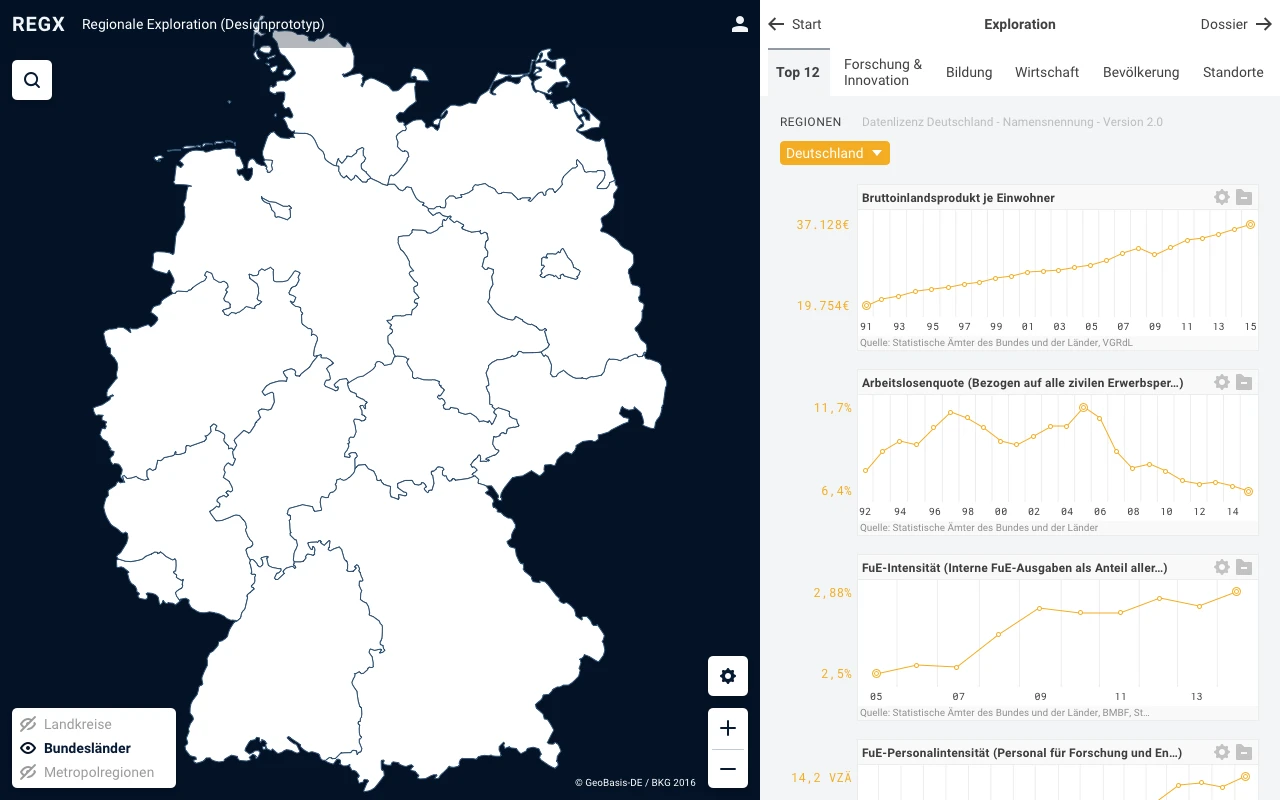Click the user profile icon
1280x800 pixels.
click(x=740, y=24)
